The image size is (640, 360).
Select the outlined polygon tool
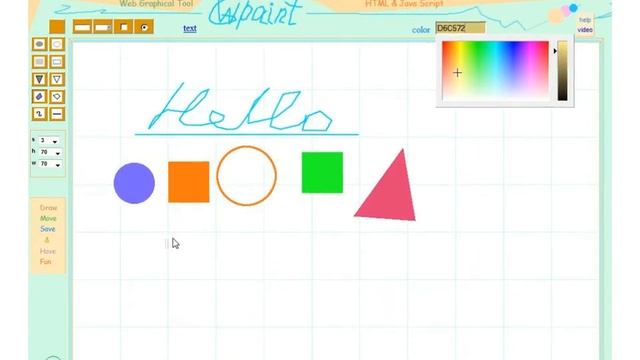(57, 97)
